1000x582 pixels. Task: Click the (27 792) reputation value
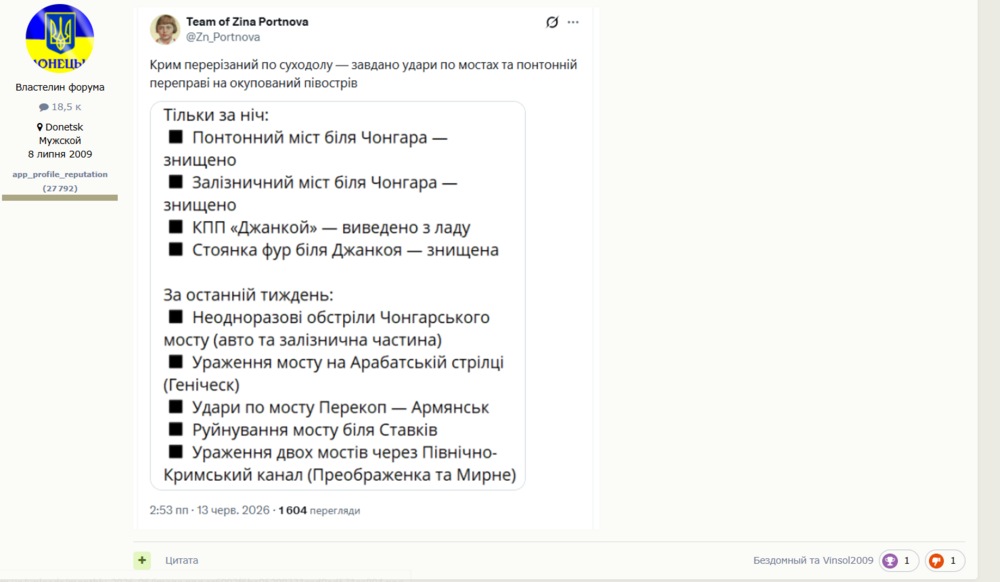click(60, 188)
